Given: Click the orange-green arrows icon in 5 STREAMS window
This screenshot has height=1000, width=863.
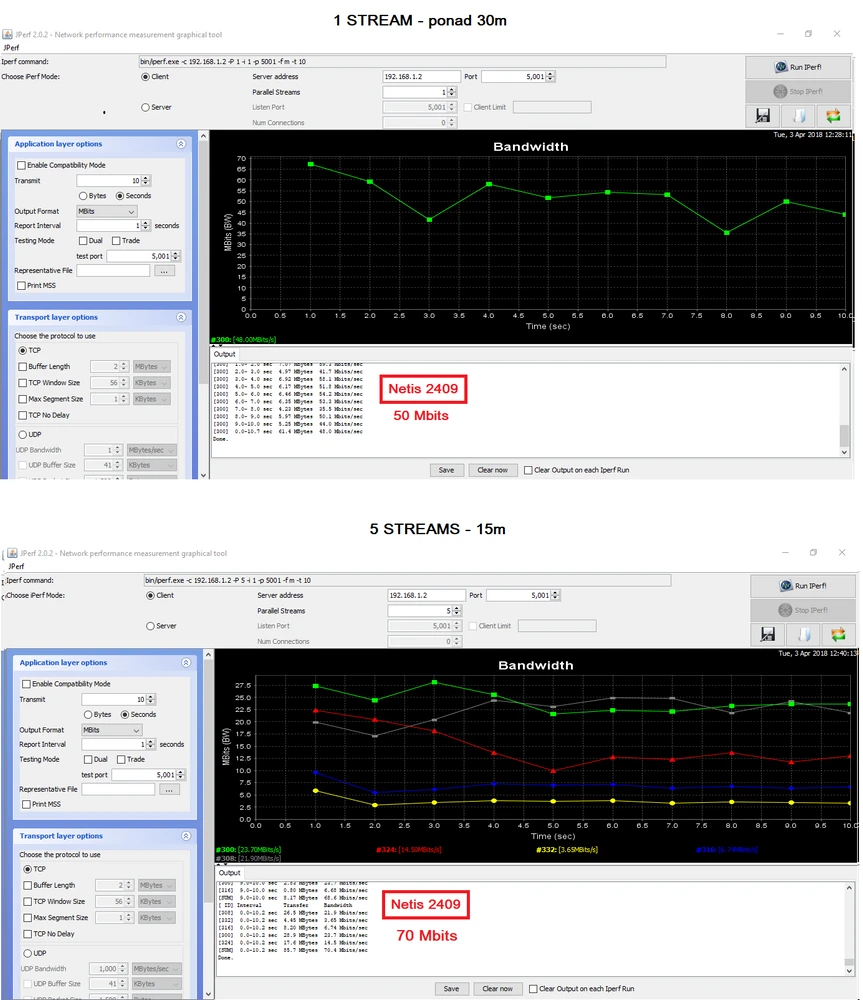Looking at the screenshot, I should pyautogui.click(x=838, y=634).
